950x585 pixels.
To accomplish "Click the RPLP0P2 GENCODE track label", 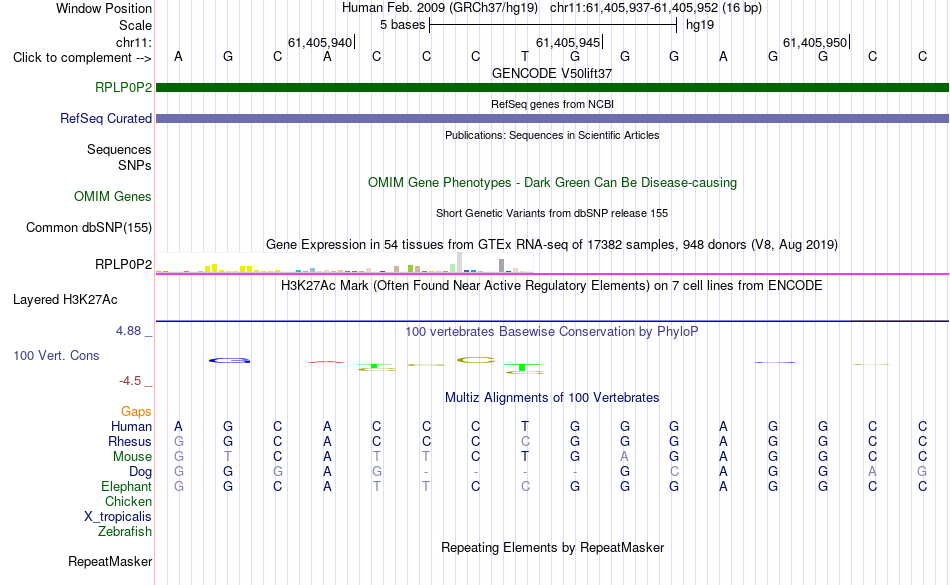I will click(123, 87).
